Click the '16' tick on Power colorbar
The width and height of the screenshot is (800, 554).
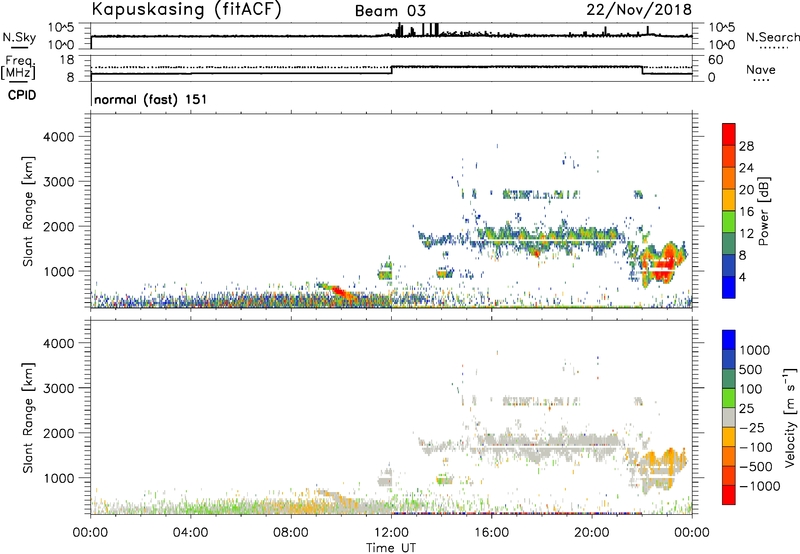pyautogui.click(x=746, y=212)
